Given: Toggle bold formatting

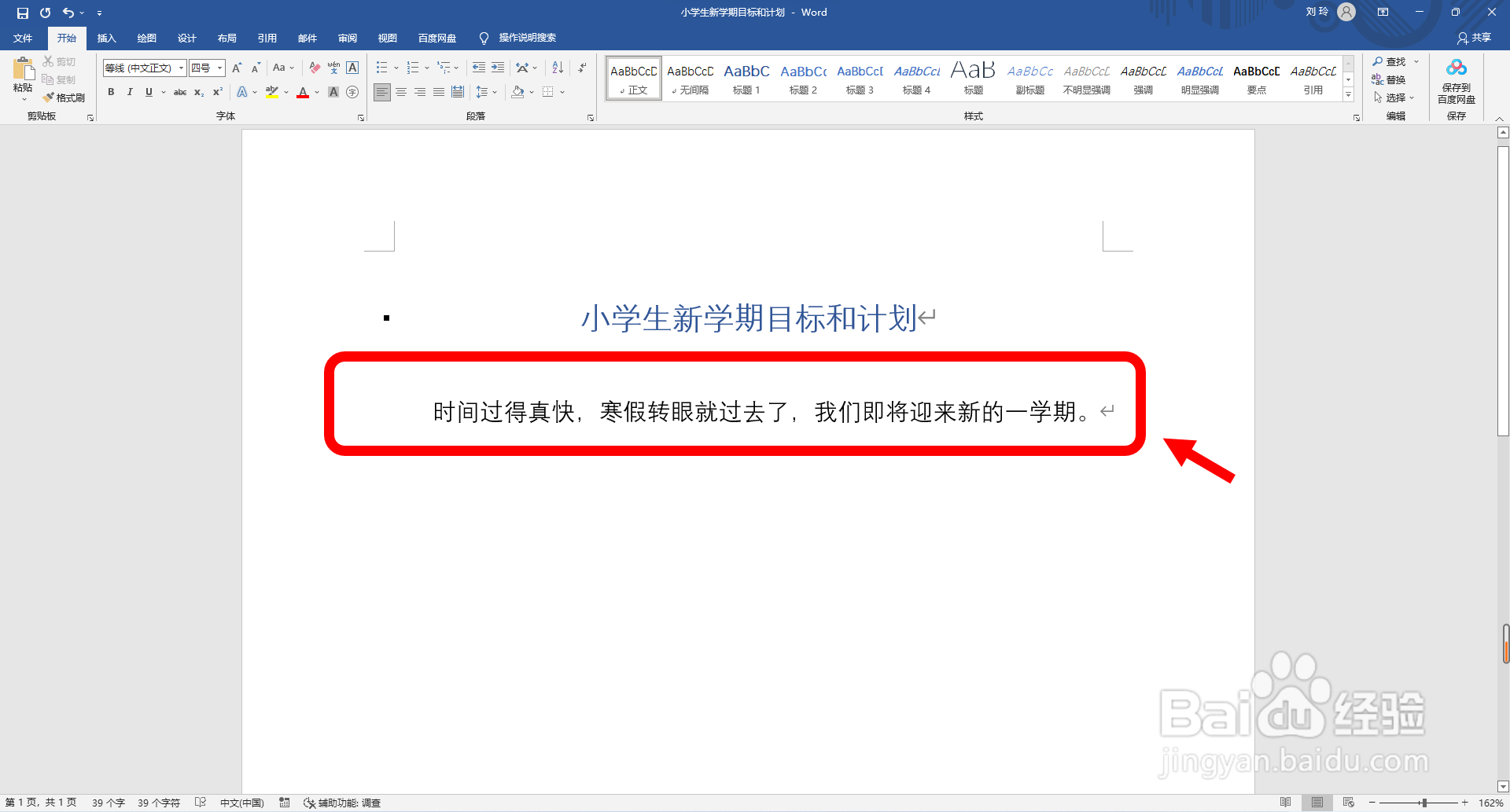Looking at the screenshot, I should coord(111,92).
